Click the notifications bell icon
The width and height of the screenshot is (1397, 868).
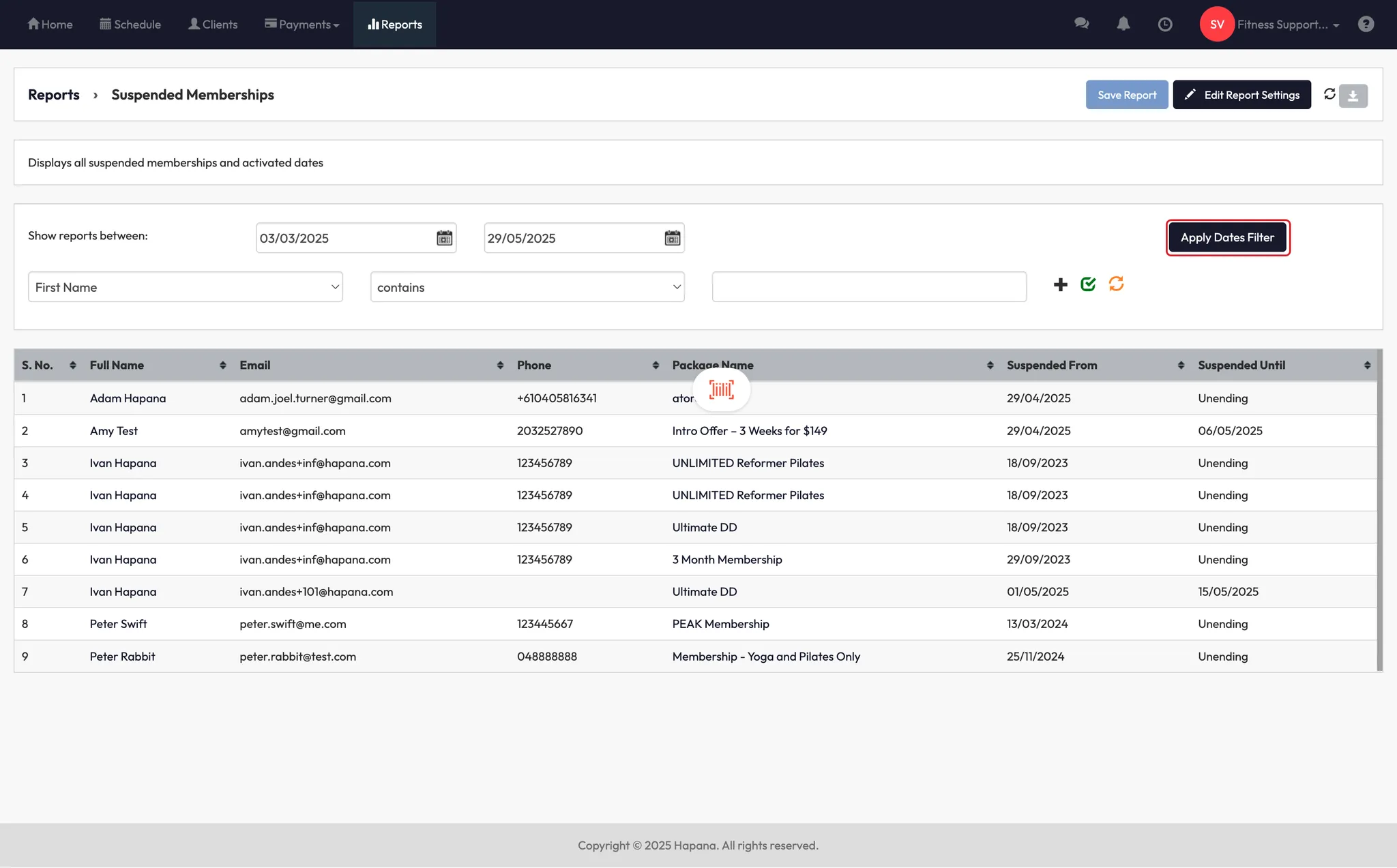(1123, 24)
